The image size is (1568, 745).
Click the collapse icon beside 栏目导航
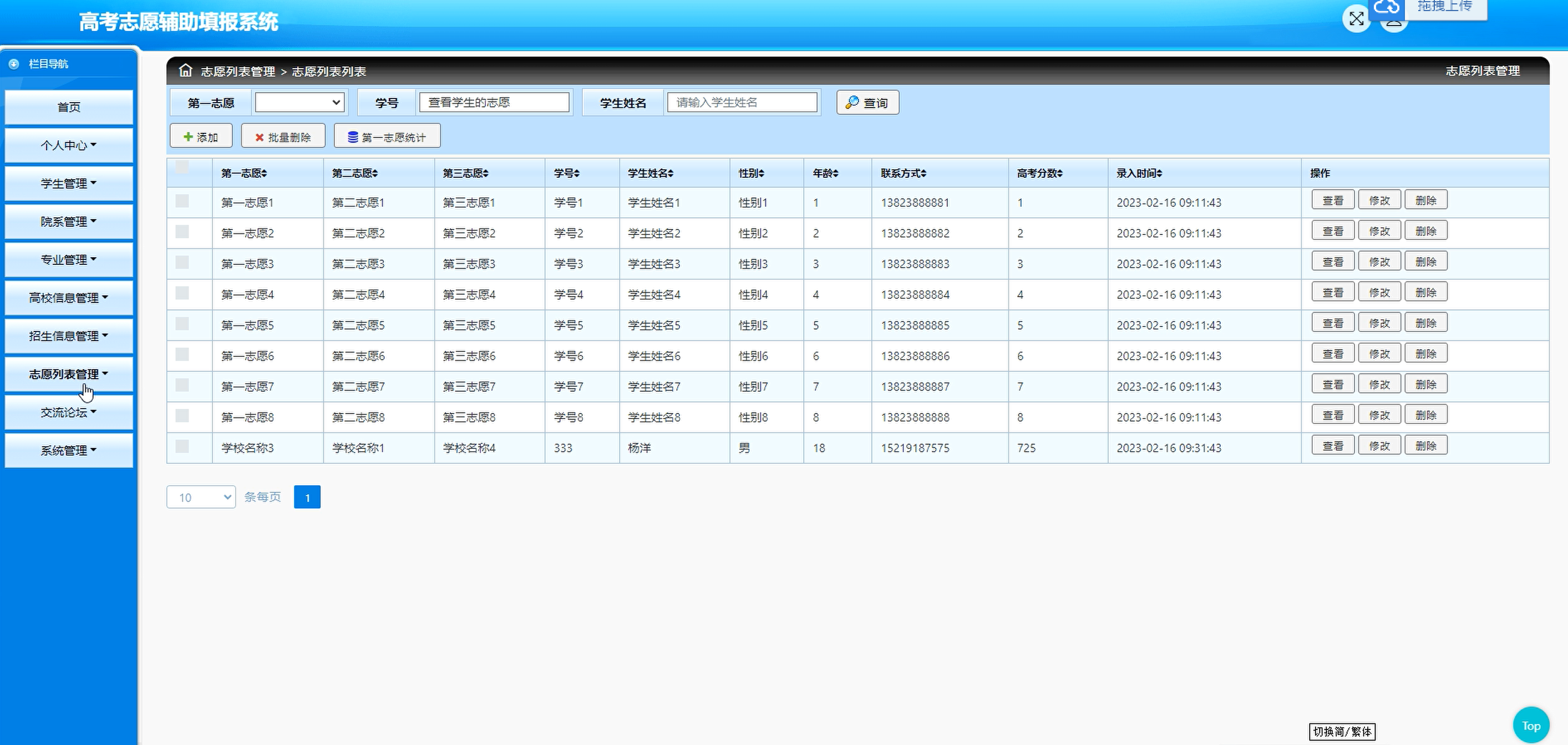14,64
